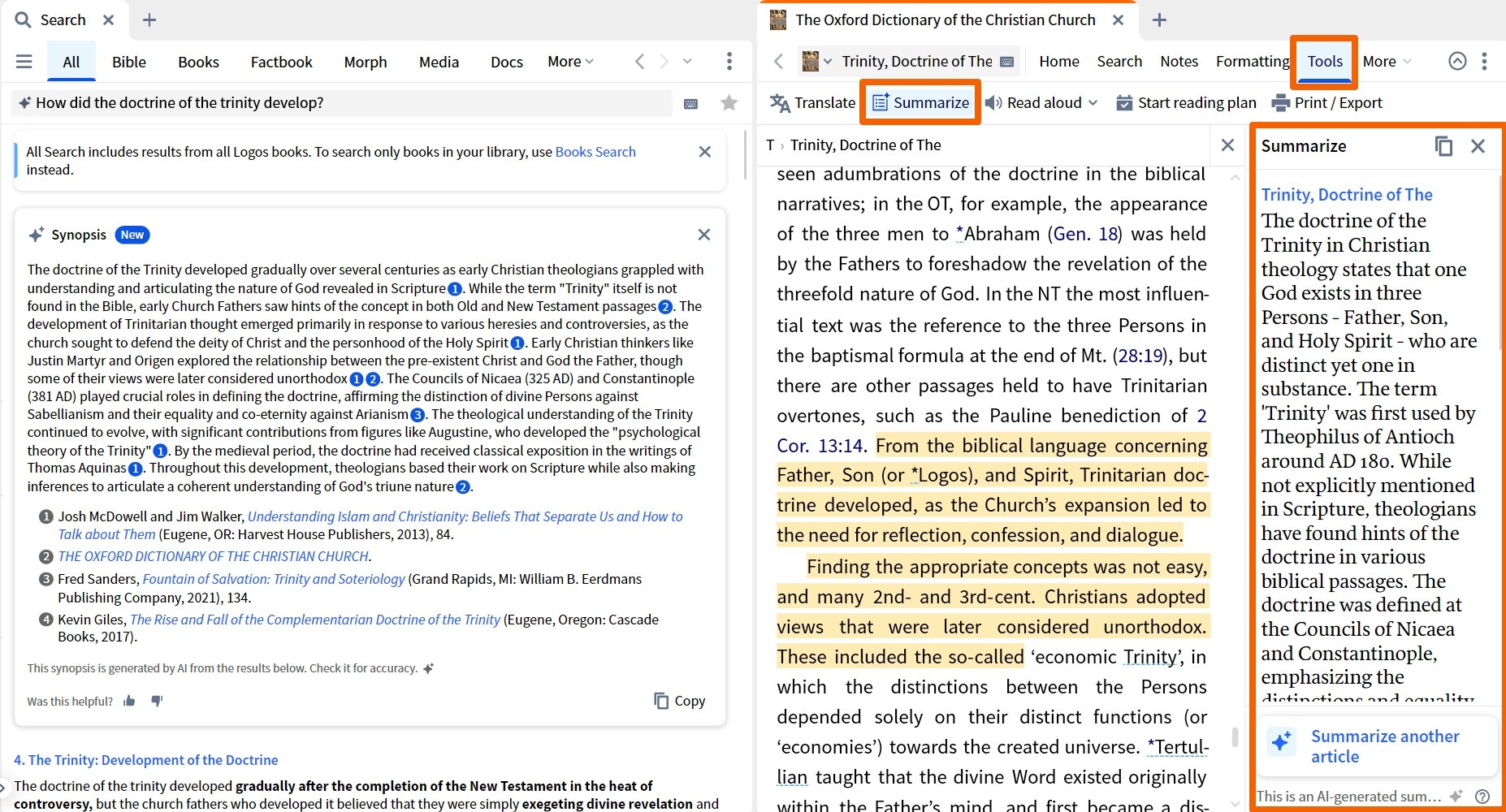Viewport: 1506px width, 812px height.
Task: Go forward in search history
Action: (x=664, y=62)
